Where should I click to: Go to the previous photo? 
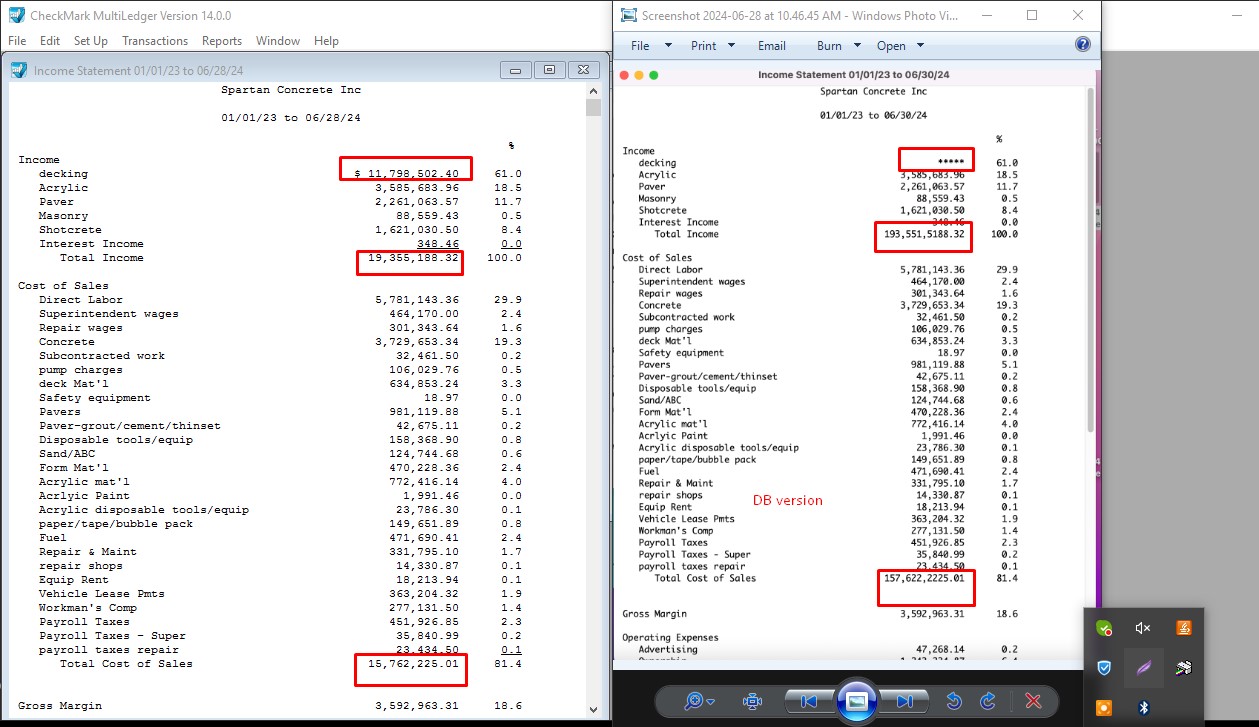(810, 701)
